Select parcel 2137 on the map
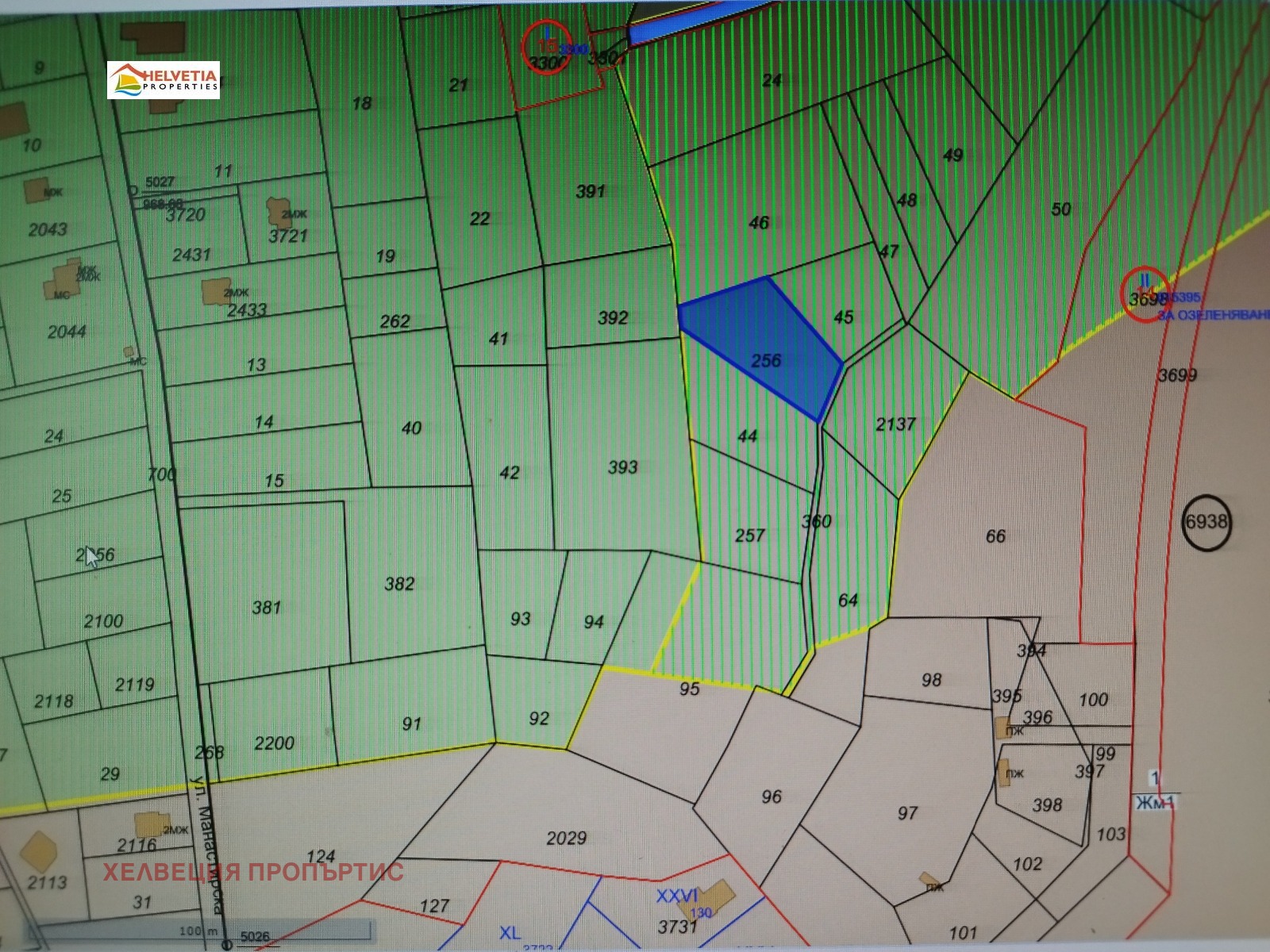The width and height of the screenshot is (1270, 952). tap(895, 424)
